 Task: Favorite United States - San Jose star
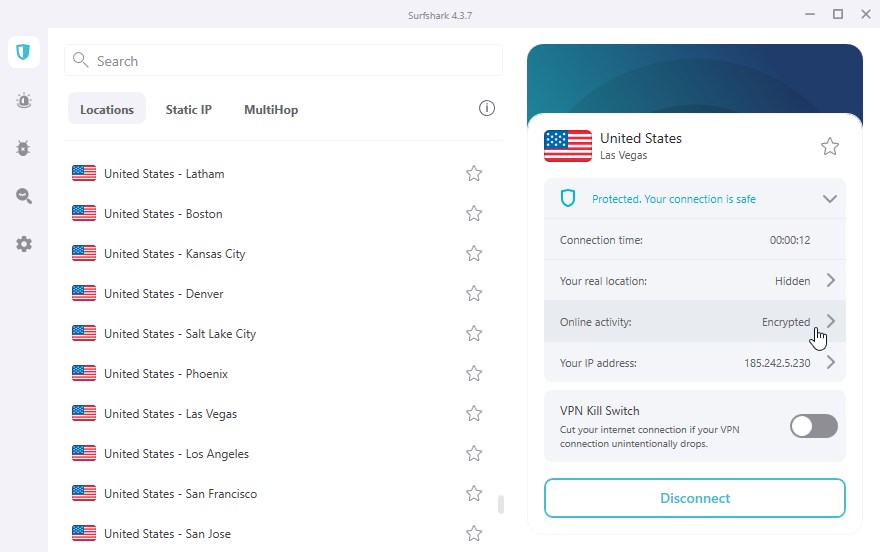tap(474, 533)
